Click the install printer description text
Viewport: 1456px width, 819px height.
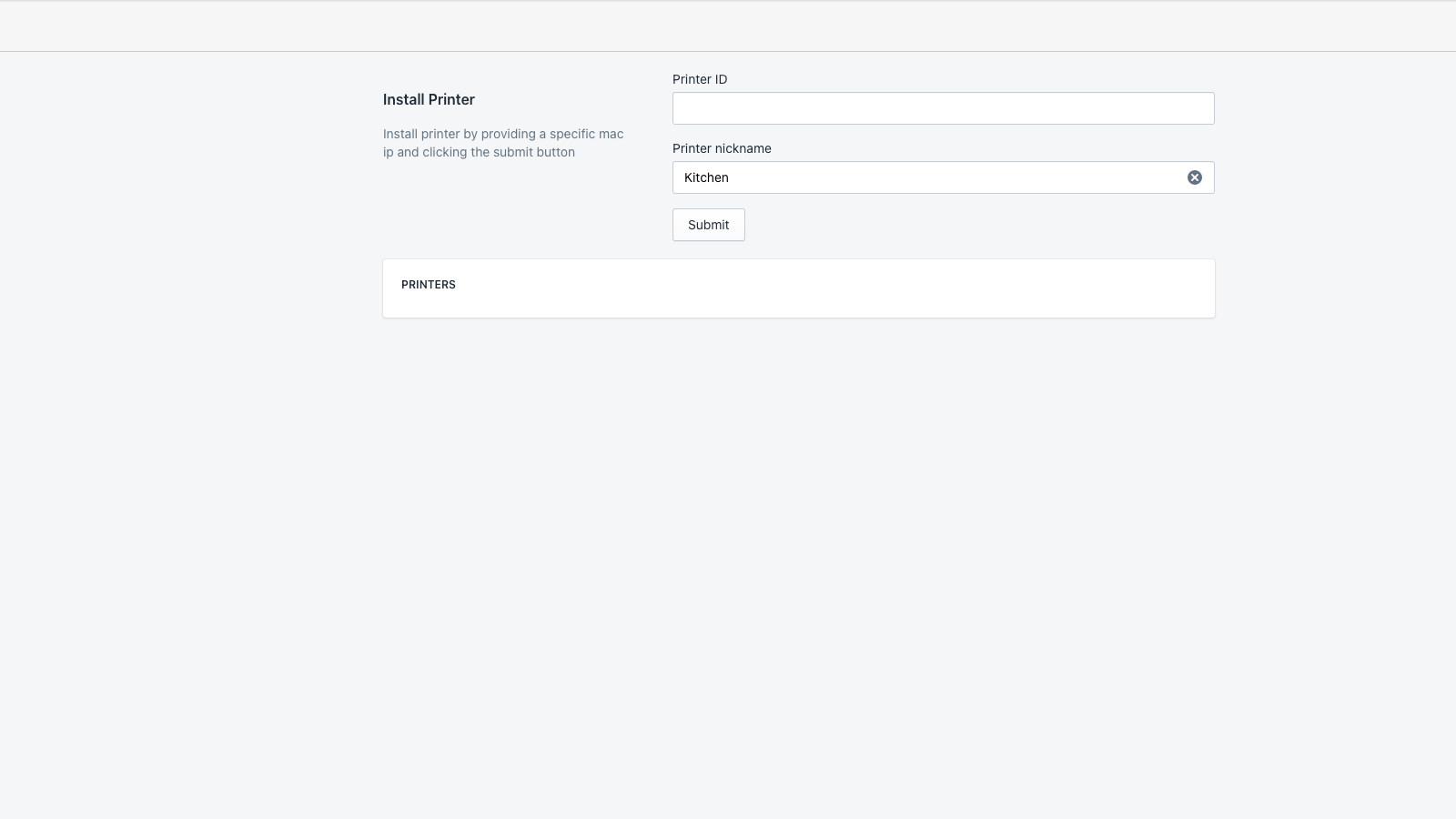503,143
